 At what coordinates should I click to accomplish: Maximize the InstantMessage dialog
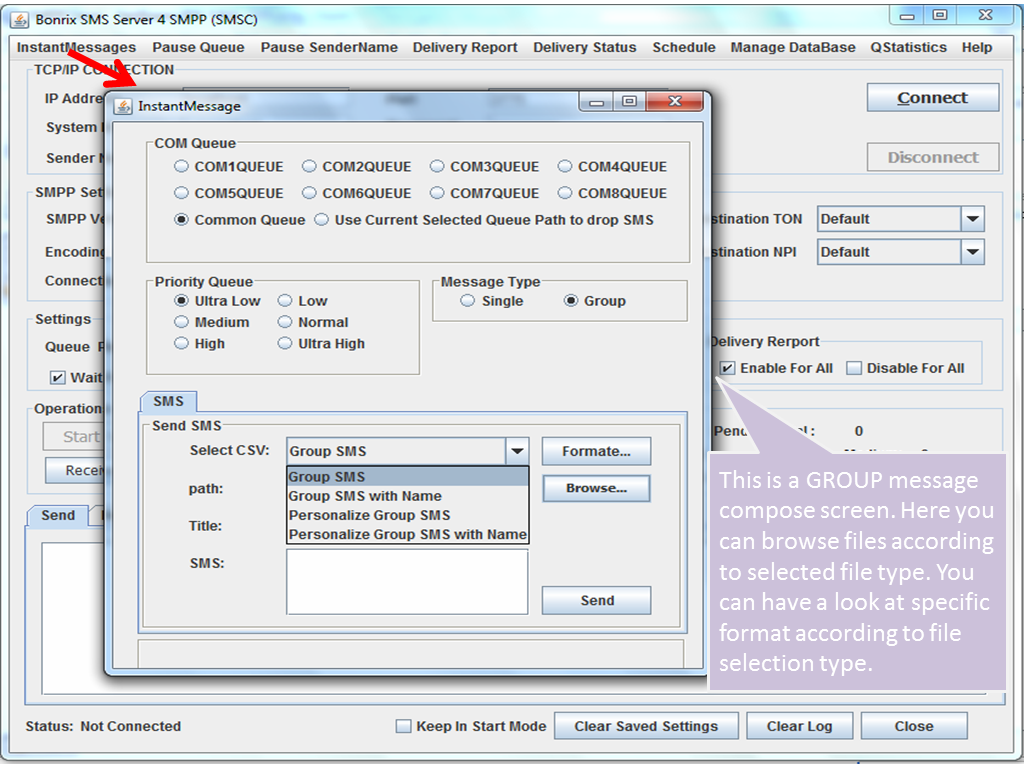click(x=629, y=101)
